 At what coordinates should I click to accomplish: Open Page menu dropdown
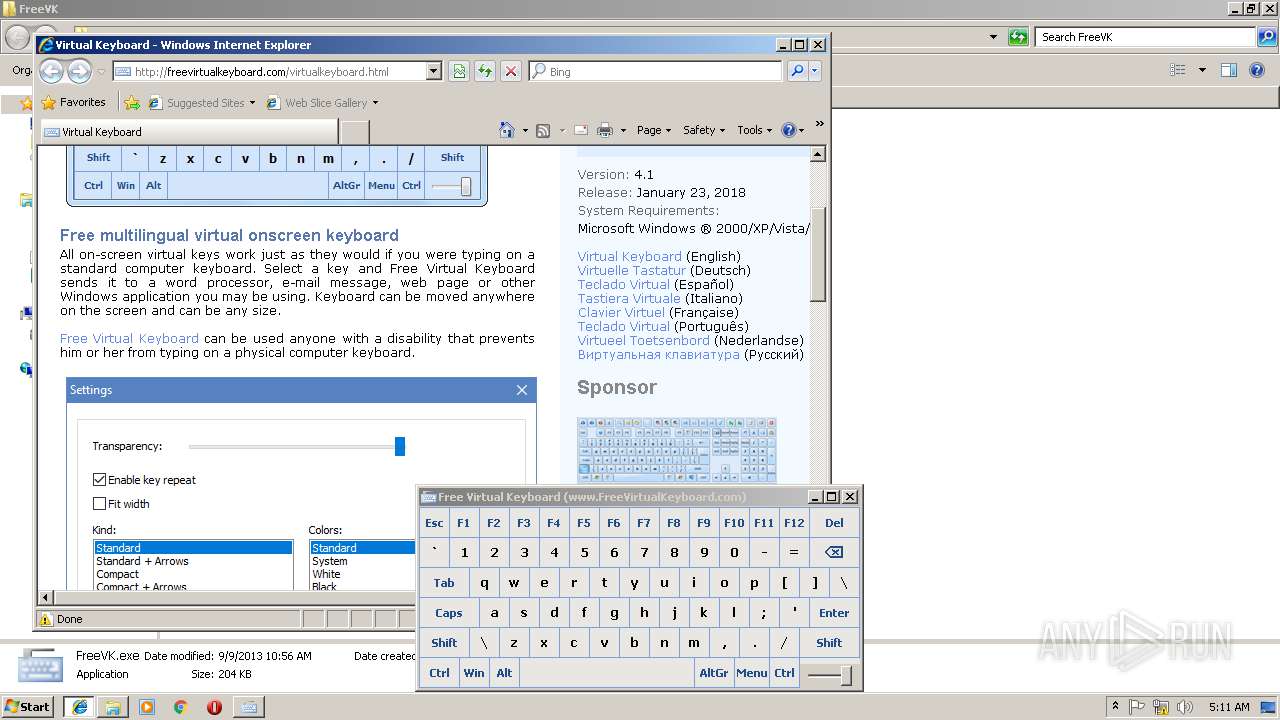click(653, 130)
